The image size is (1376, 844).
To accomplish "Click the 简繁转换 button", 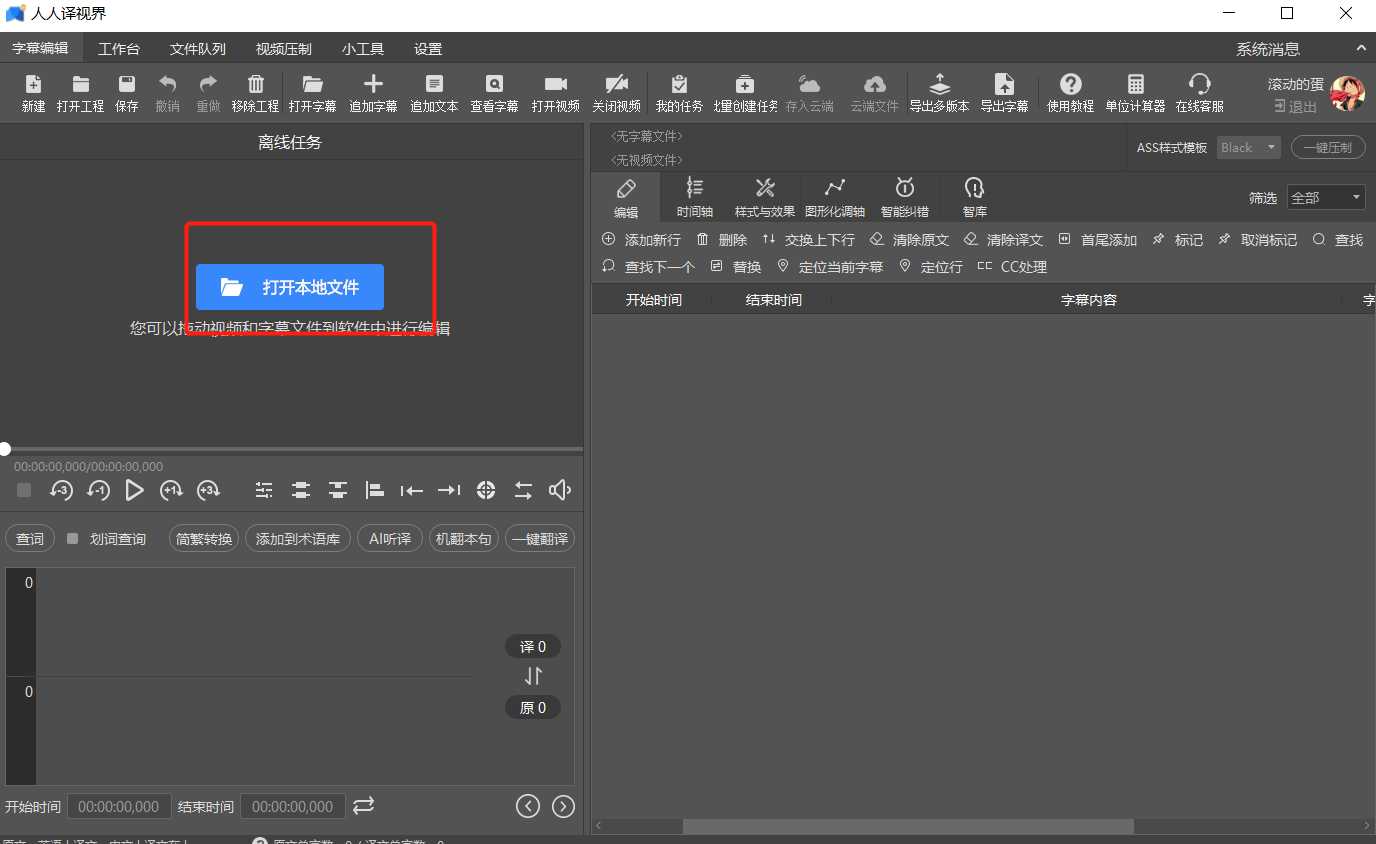I will coord(204,539).
